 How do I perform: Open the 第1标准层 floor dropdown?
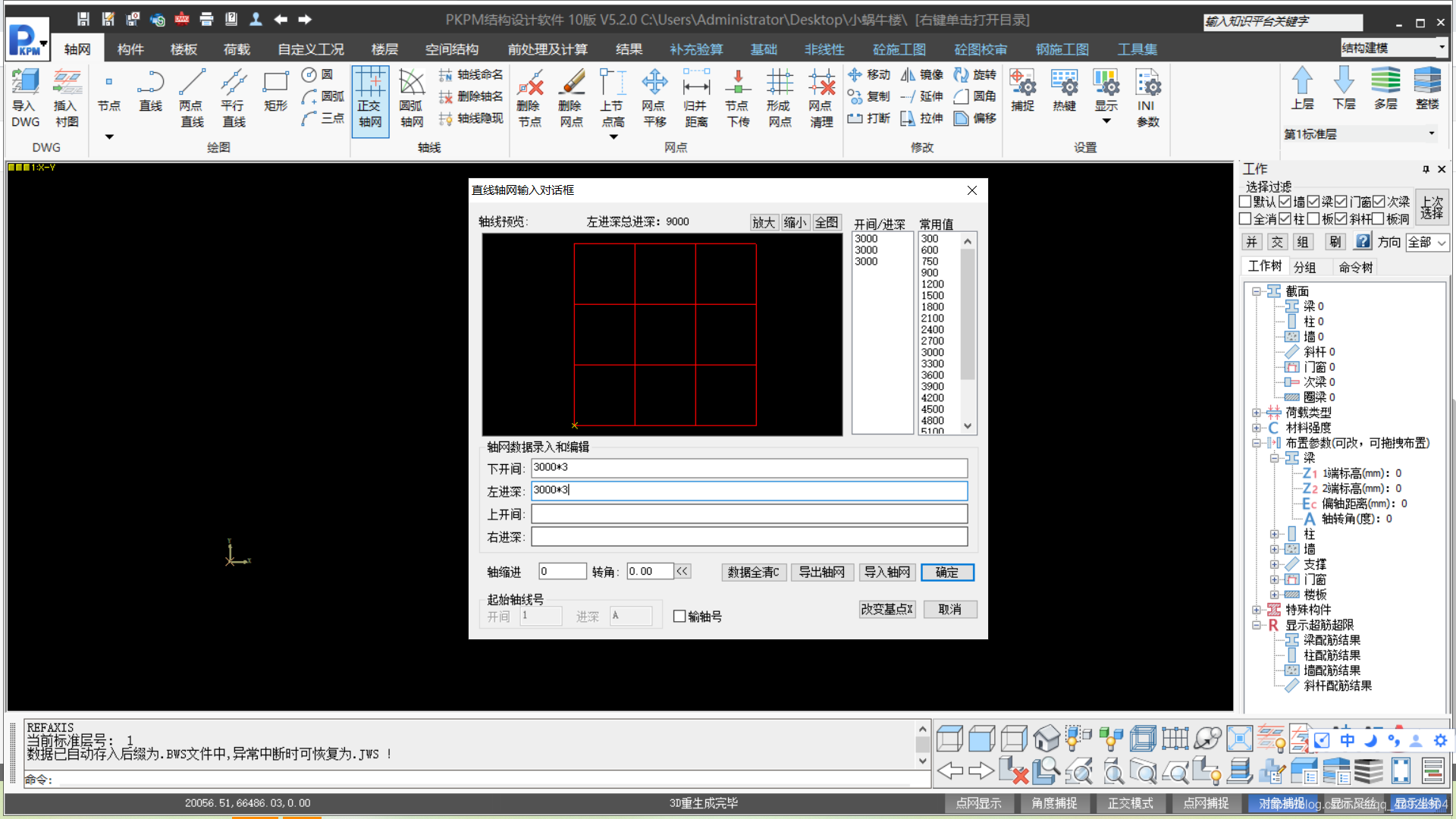pos(1431,133)
